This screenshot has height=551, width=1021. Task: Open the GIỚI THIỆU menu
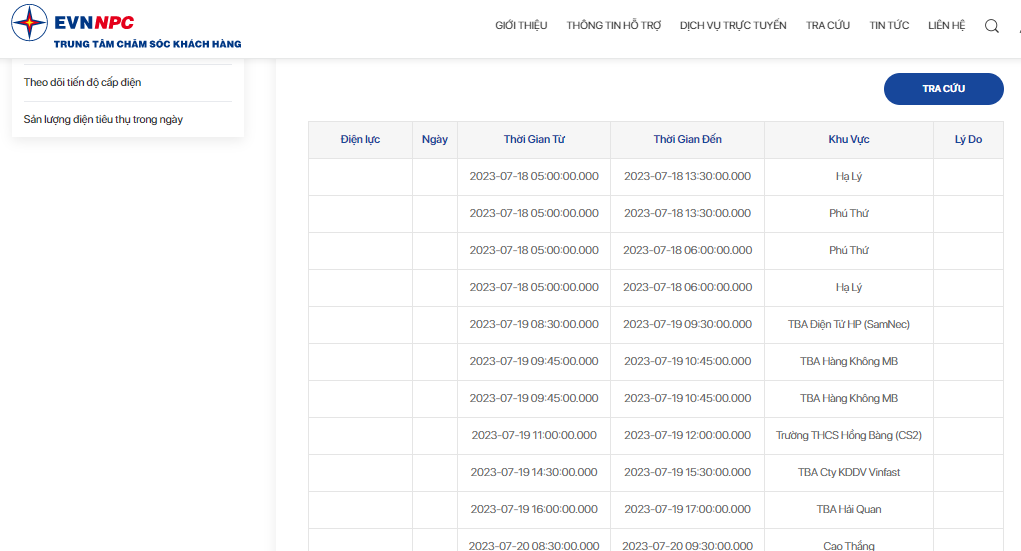point(521,25)
